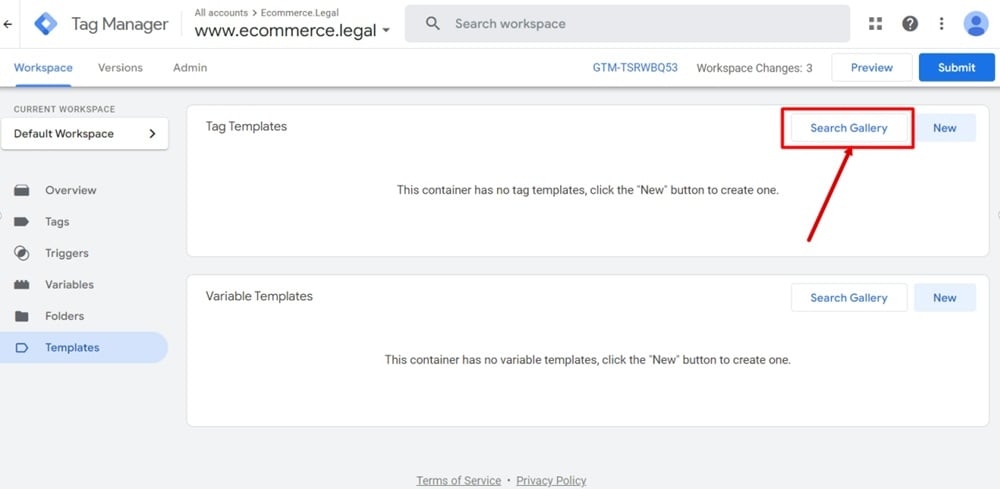
Task: Open the Default Workspace selector
Action: point(85,134)
